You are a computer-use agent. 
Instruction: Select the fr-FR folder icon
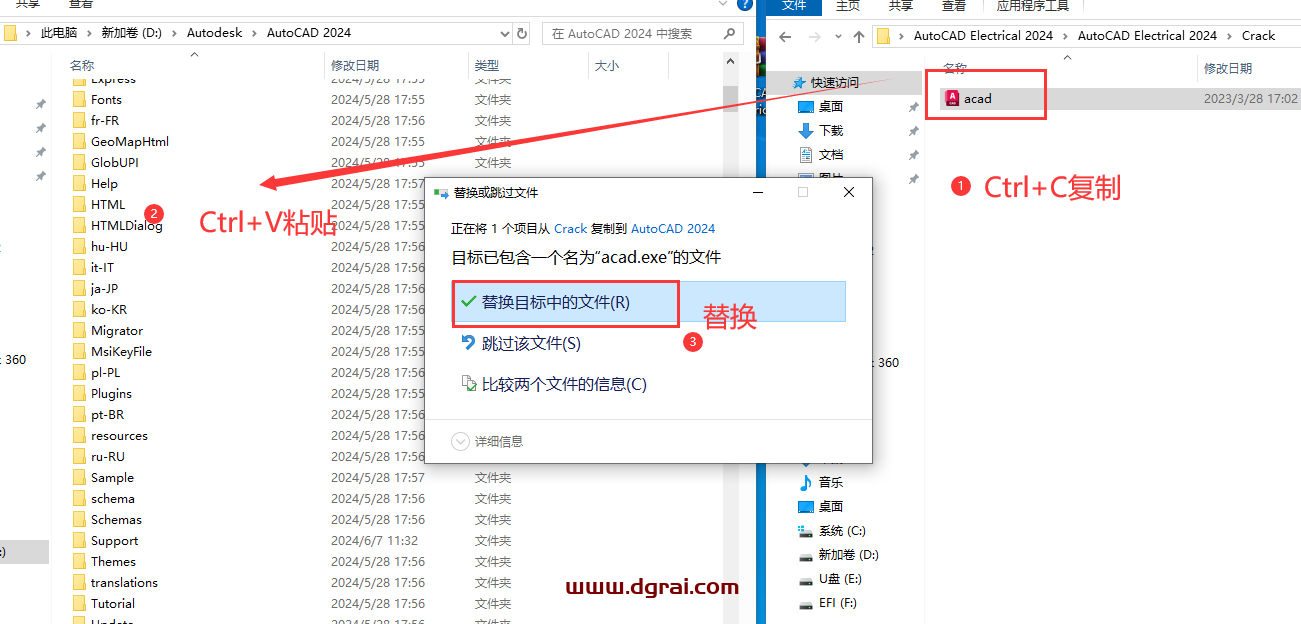[79, 121]
